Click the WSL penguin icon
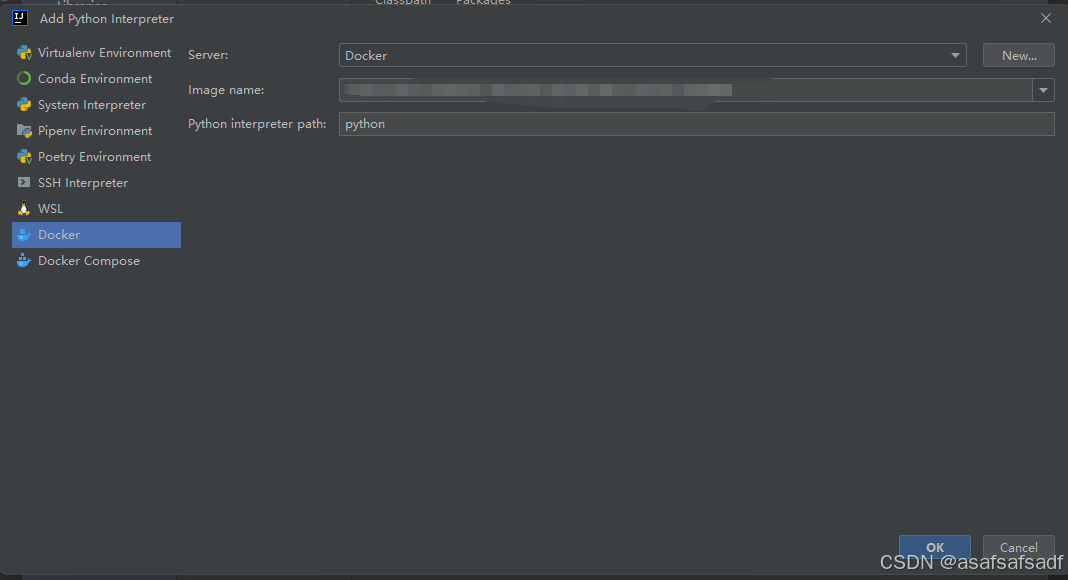The height and width of the screenshot is (580, 1068). coord(24,208)
